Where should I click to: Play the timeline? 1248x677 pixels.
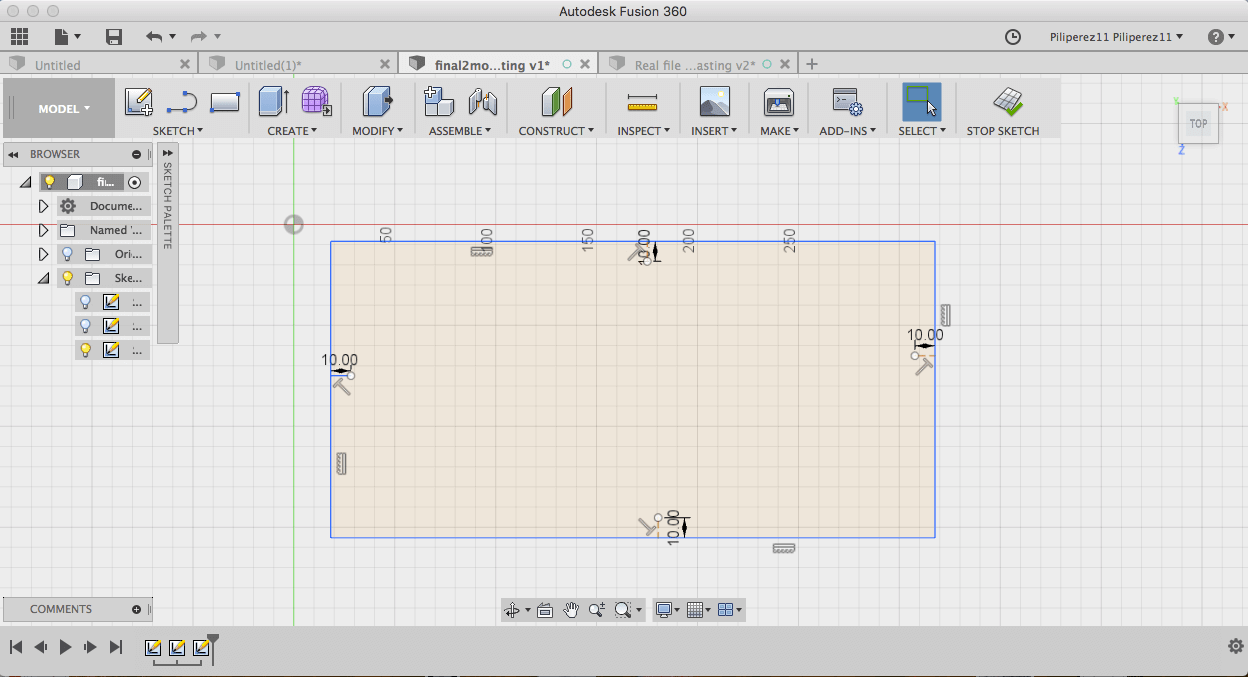click(x=65, y=647)
